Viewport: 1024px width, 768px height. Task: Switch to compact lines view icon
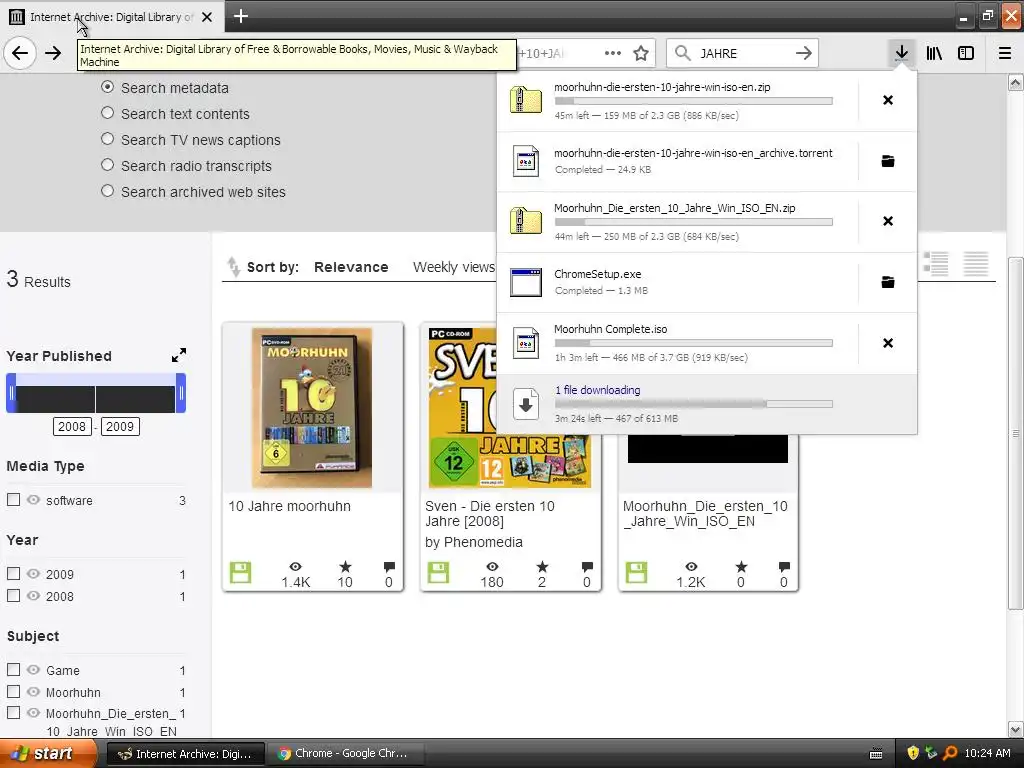[x=976, y=264]
